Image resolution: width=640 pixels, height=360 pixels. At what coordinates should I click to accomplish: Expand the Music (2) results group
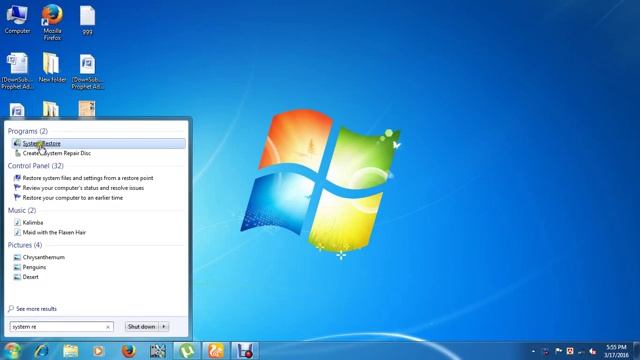(22, 210)
